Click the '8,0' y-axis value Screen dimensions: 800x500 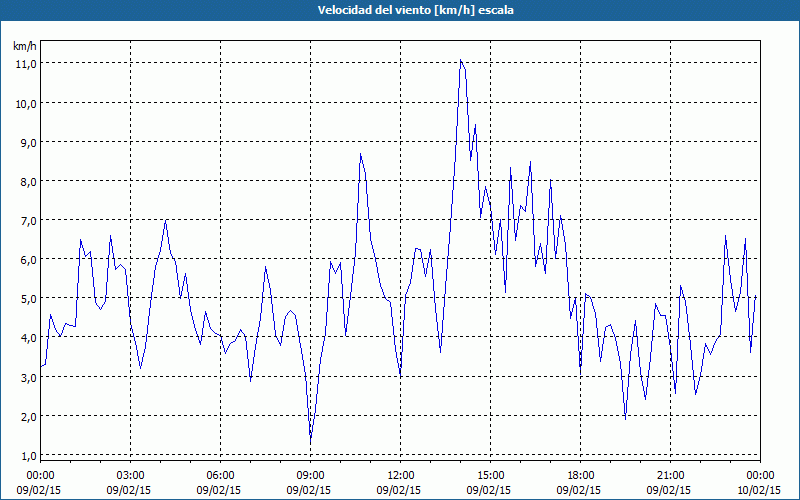tap(29, 182)
